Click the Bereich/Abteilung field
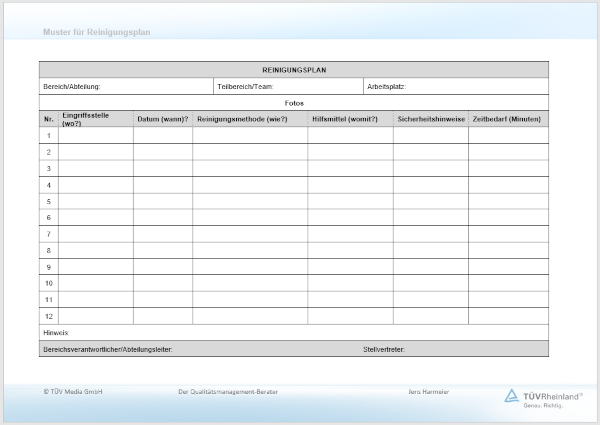The width and height of the screenshot is (600, 425). (126, 86)
